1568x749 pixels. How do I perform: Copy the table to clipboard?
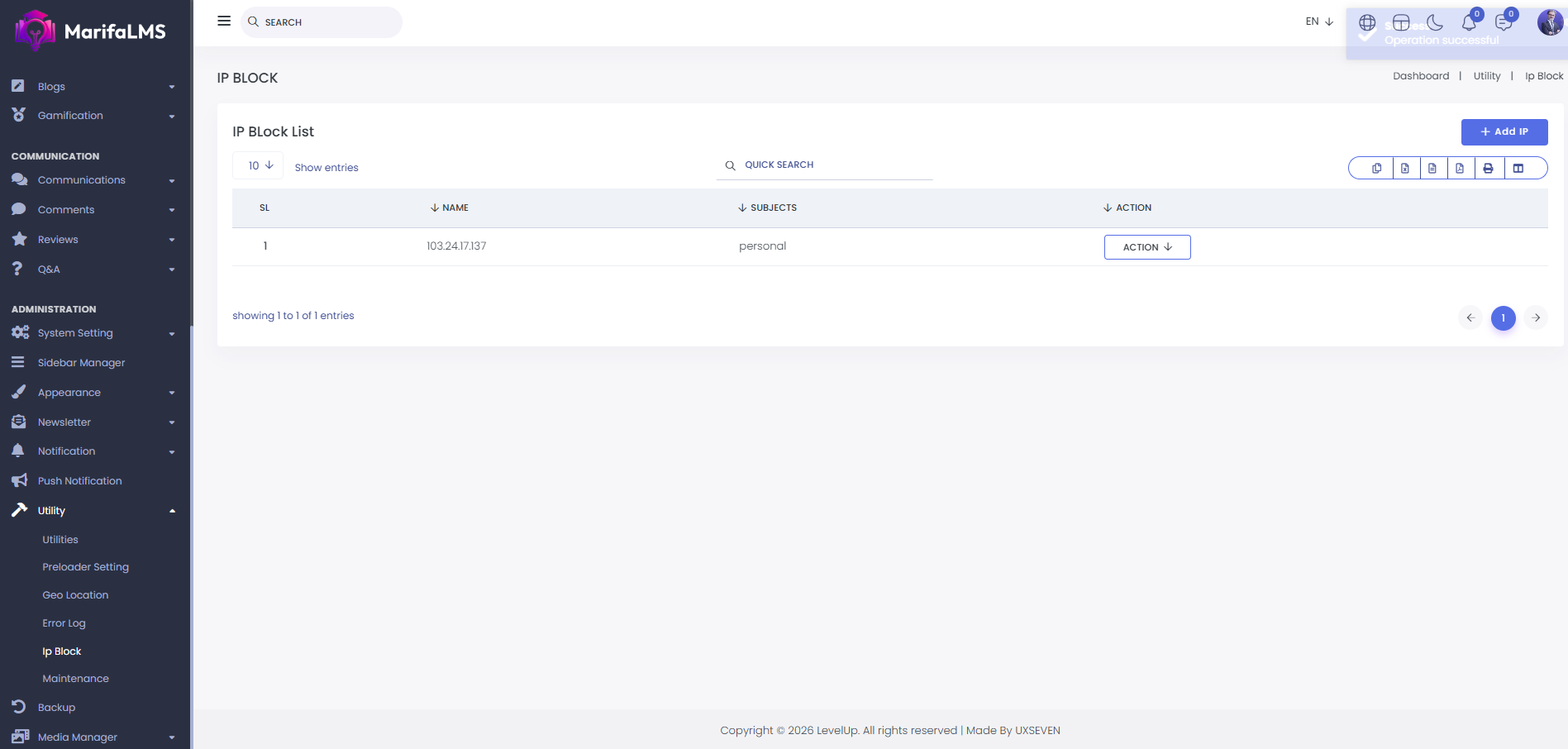point(1376,169)
